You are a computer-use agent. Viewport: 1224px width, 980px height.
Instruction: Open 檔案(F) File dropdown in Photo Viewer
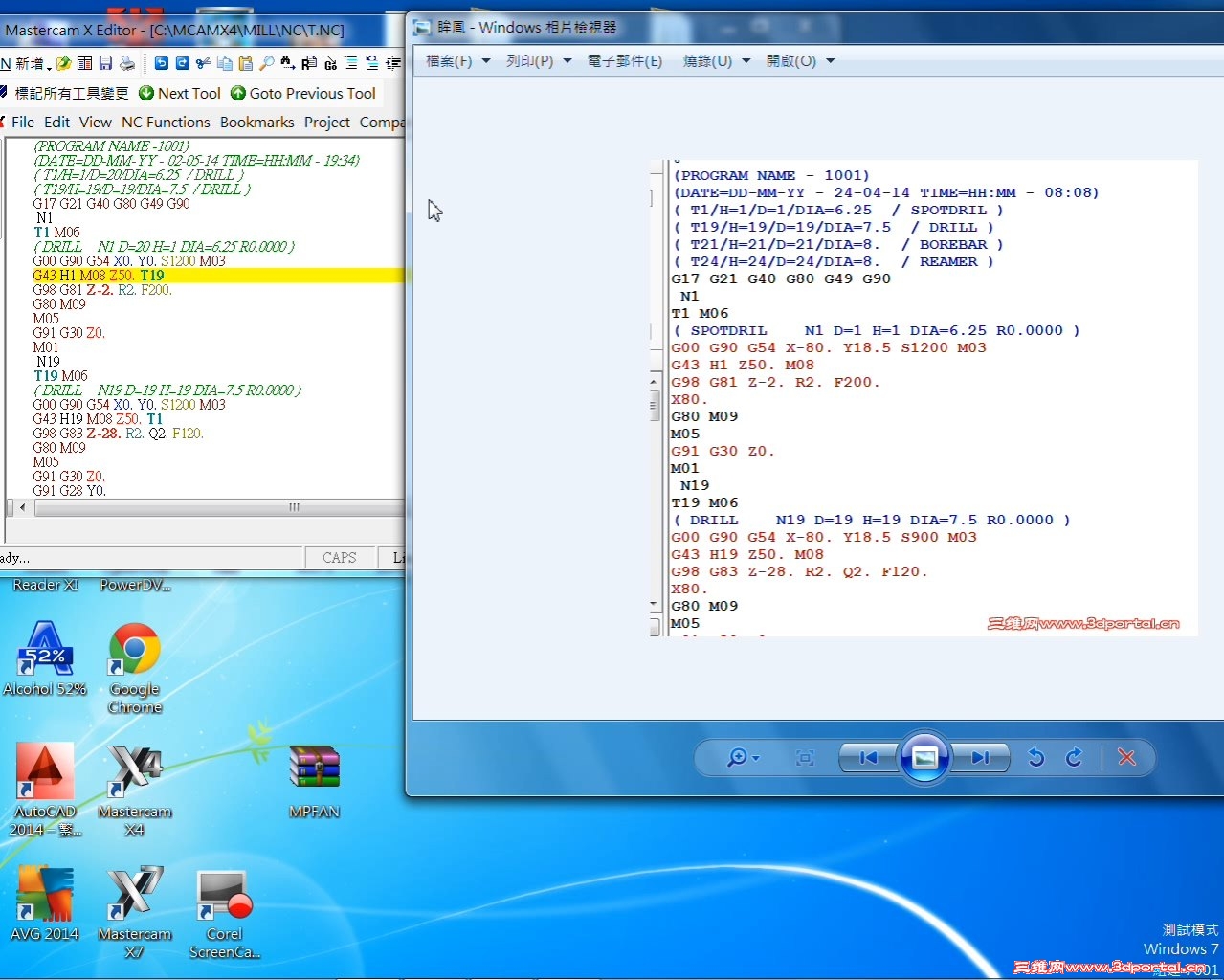point(457,61)
